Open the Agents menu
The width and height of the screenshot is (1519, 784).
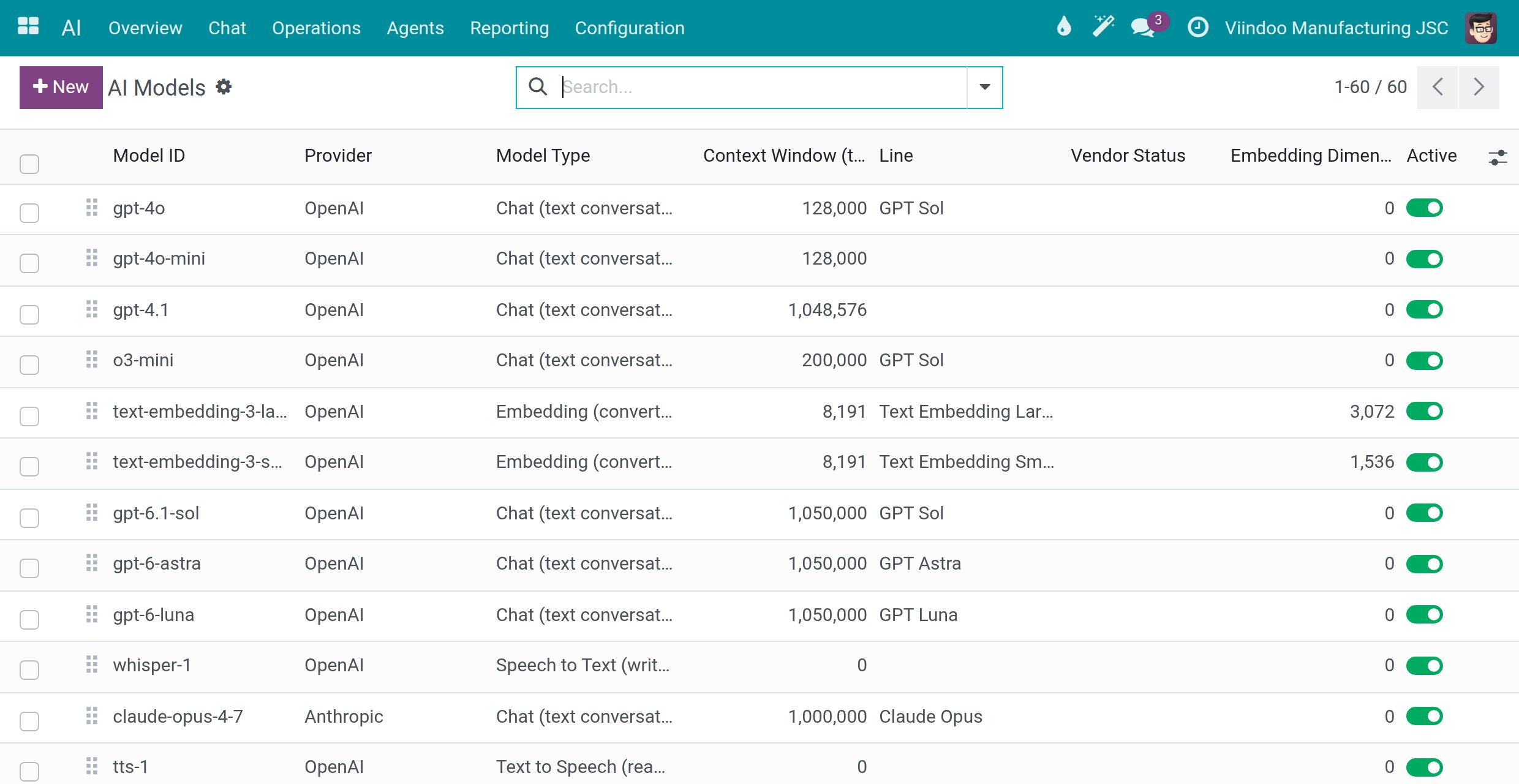pyautogui.click(x=415, y=28)
